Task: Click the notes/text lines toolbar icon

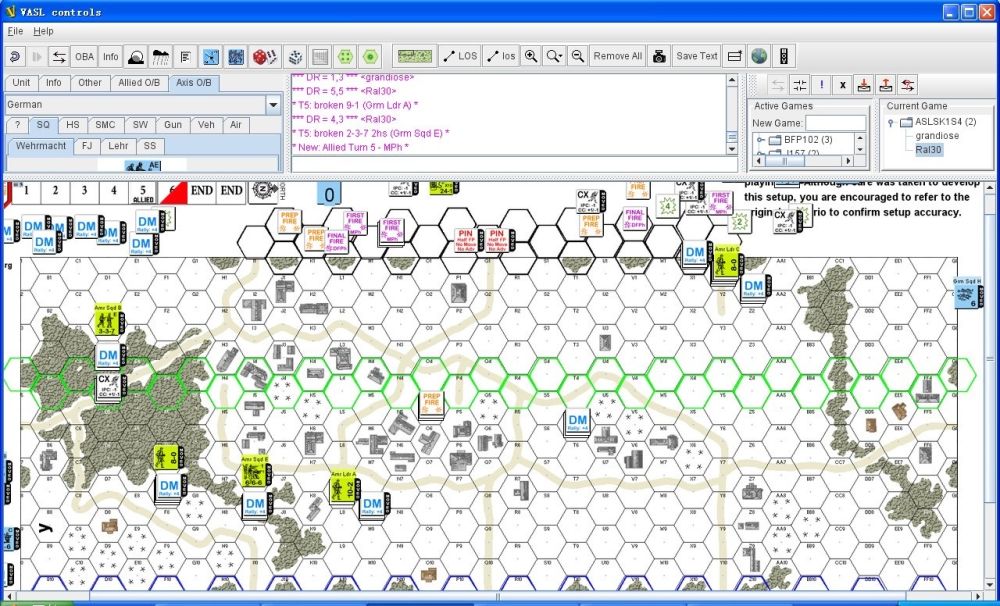Action: point(186,56)
